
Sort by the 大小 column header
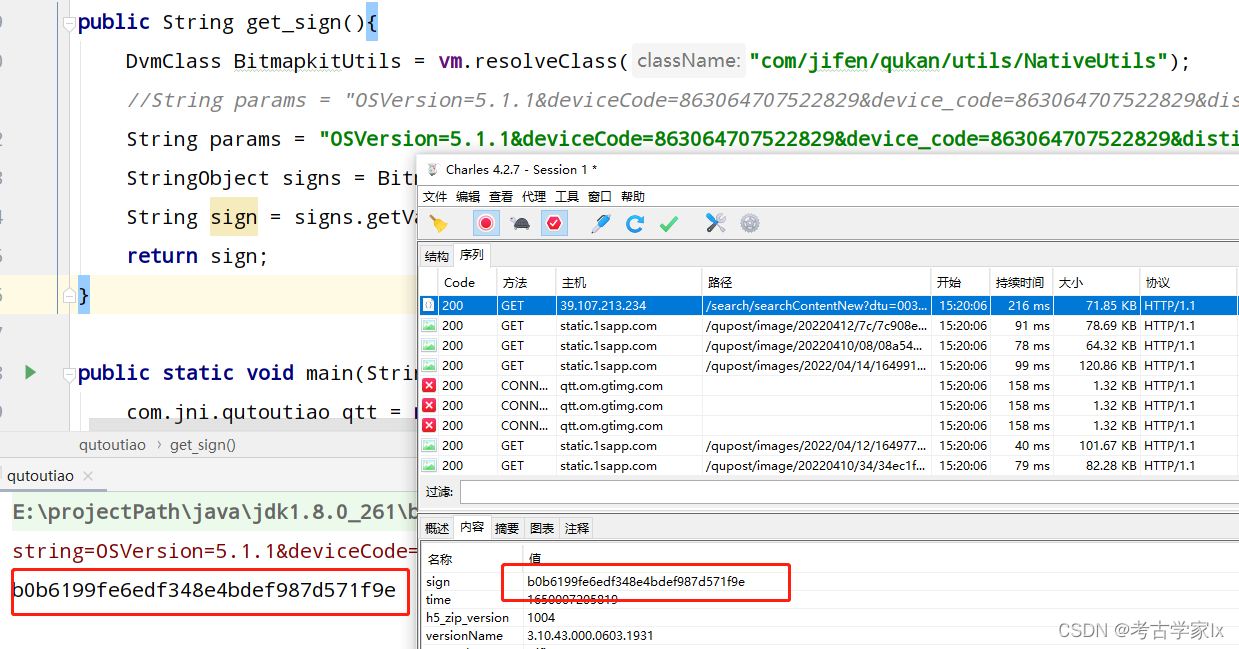[1097, 282]
